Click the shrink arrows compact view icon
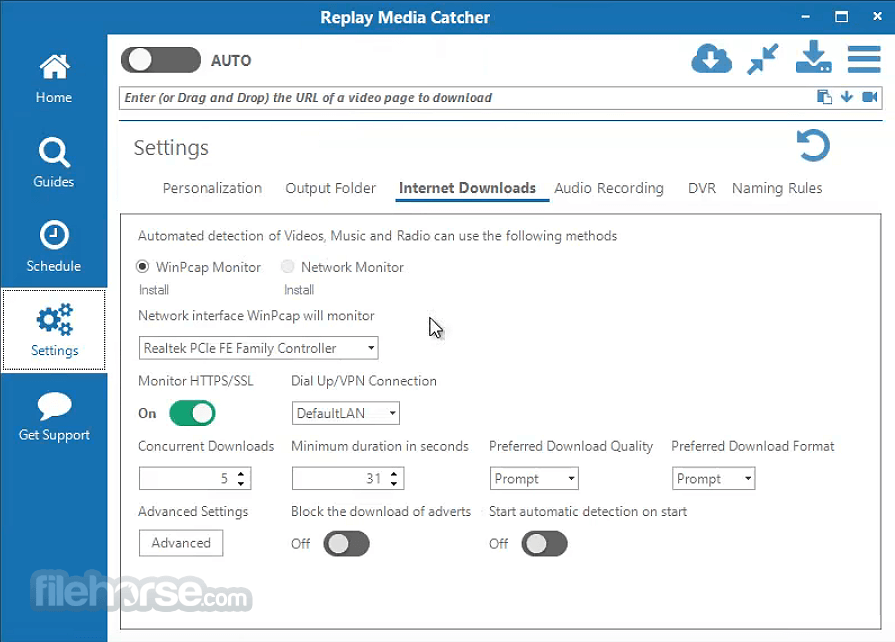895x642 pixels. [x=763, y=59]
